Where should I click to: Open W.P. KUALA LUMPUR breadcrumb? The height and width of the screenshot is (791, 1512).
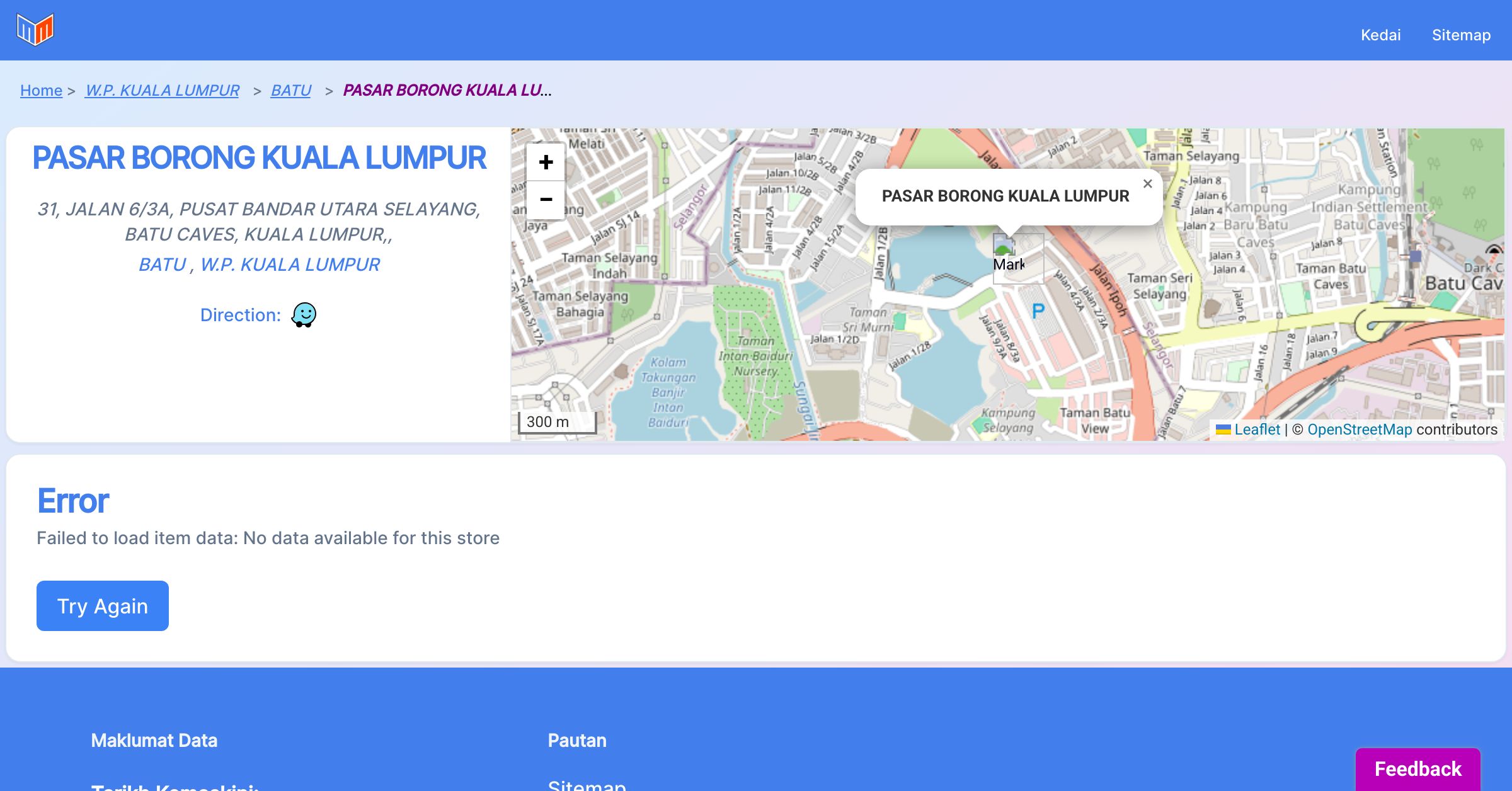pos(162,90)
